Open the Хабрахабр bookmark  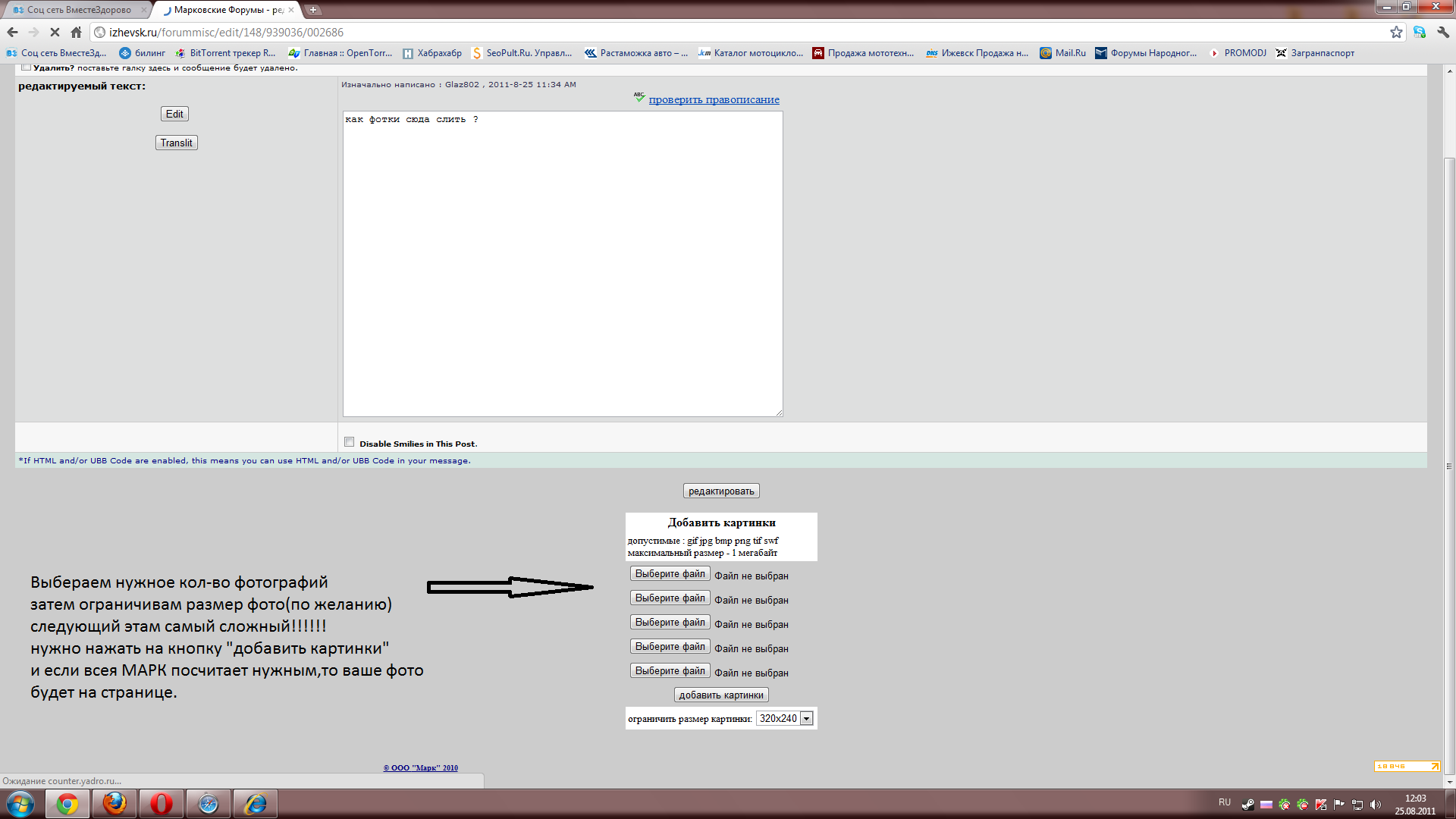tap(432, 53)
